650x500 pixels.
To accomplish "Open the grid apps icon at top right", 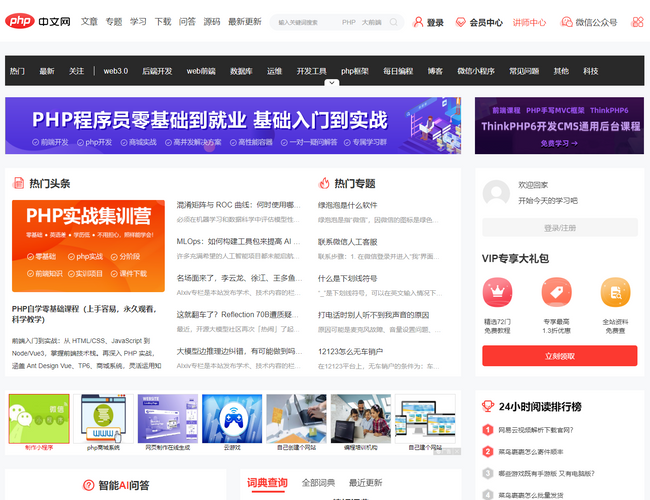I will tap(637, 22).
